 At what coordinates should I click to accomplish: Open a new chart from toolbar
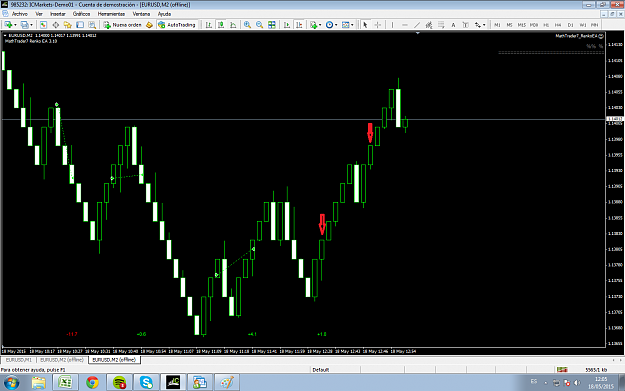pyautogui.click(x=8, y=25)
